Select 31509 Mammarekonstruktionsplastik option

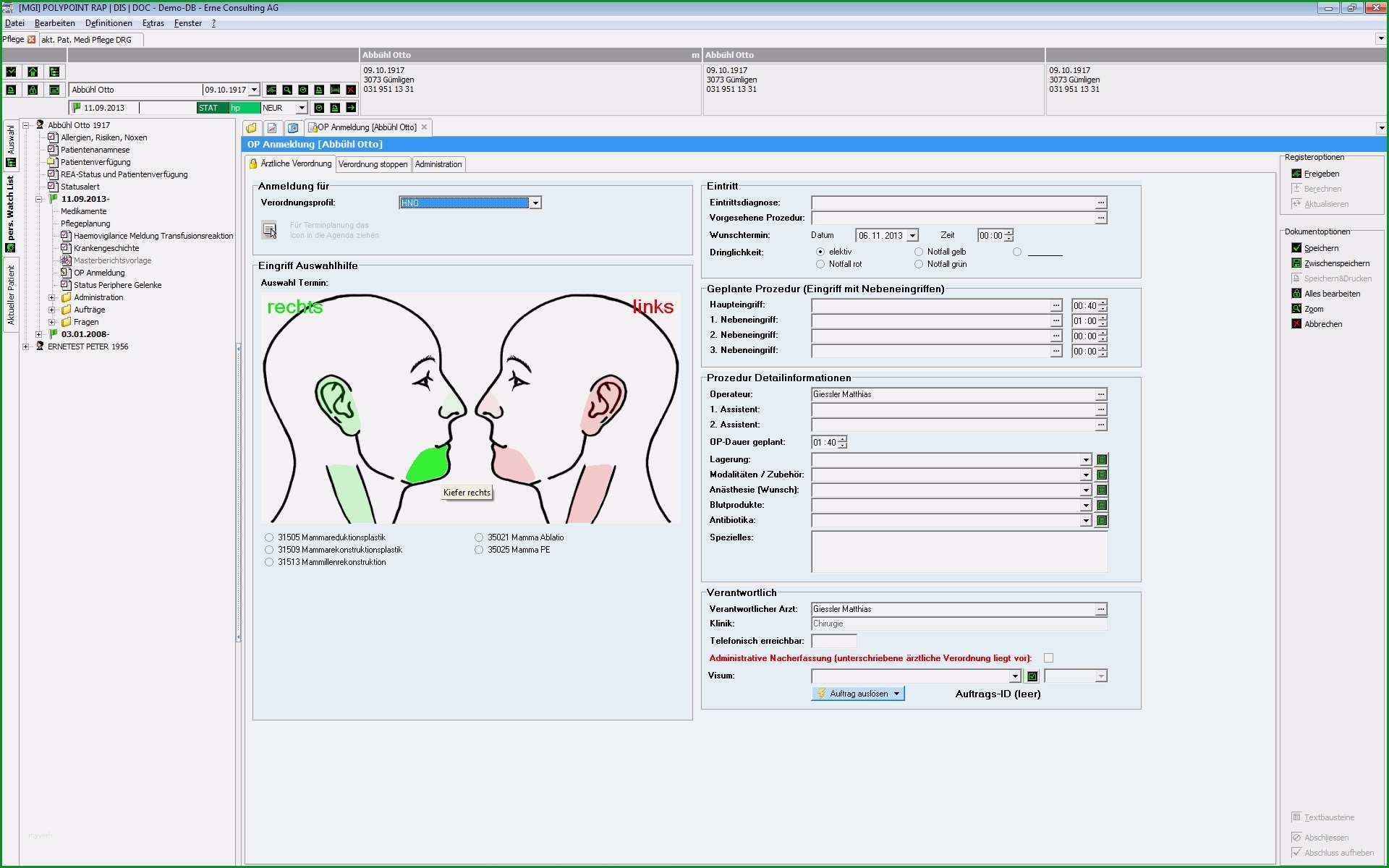tap(269, 550)
